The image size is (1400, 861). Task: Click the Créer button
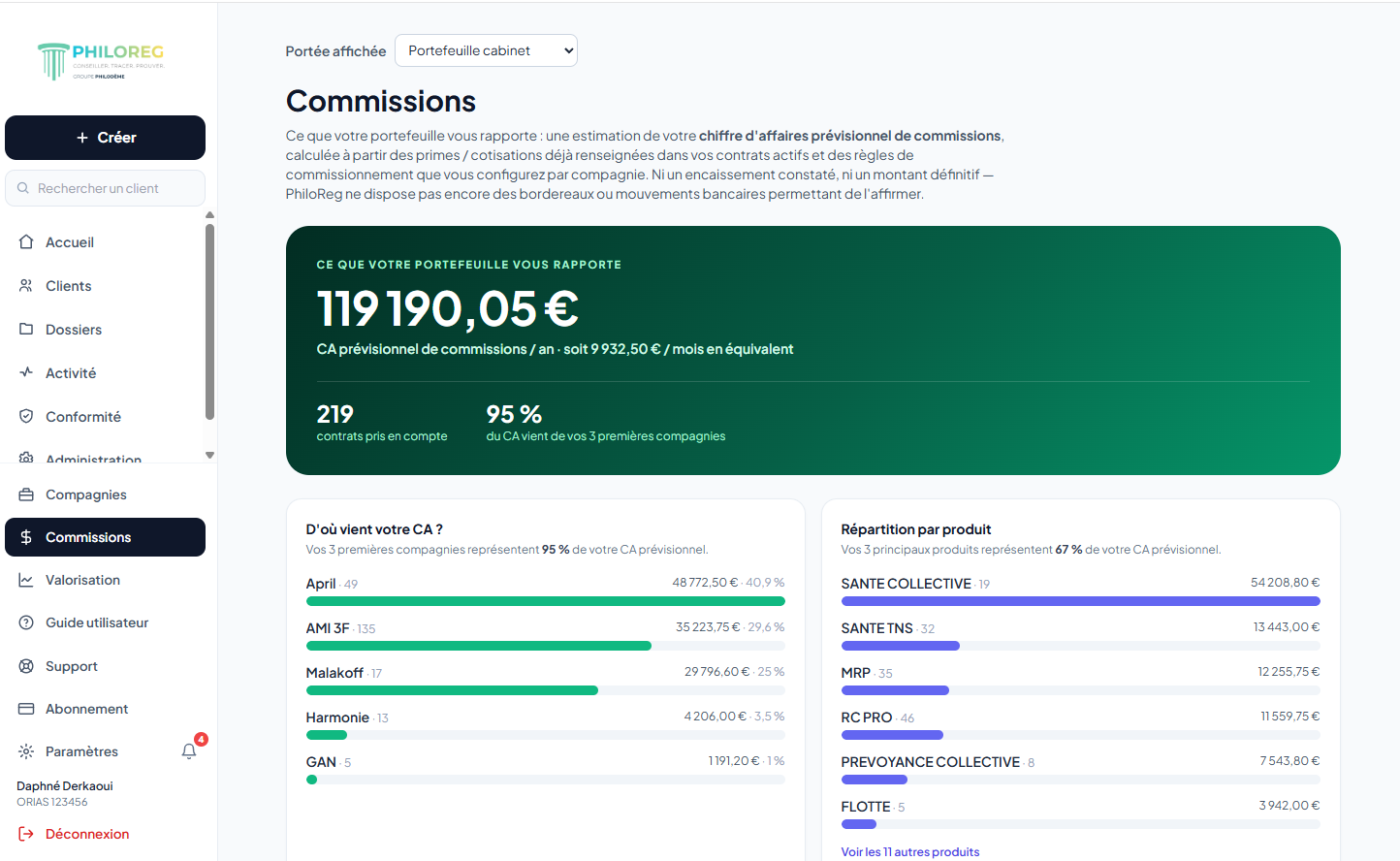pos(105,138)
